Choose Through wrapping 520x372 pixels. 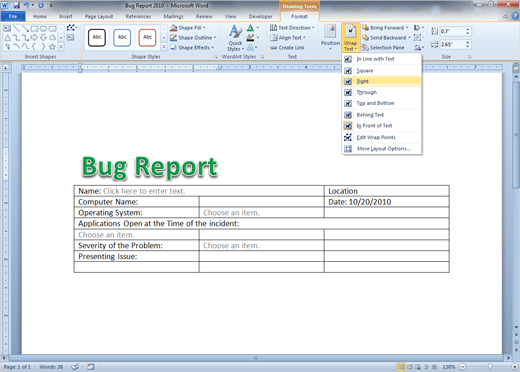point(382,92)
